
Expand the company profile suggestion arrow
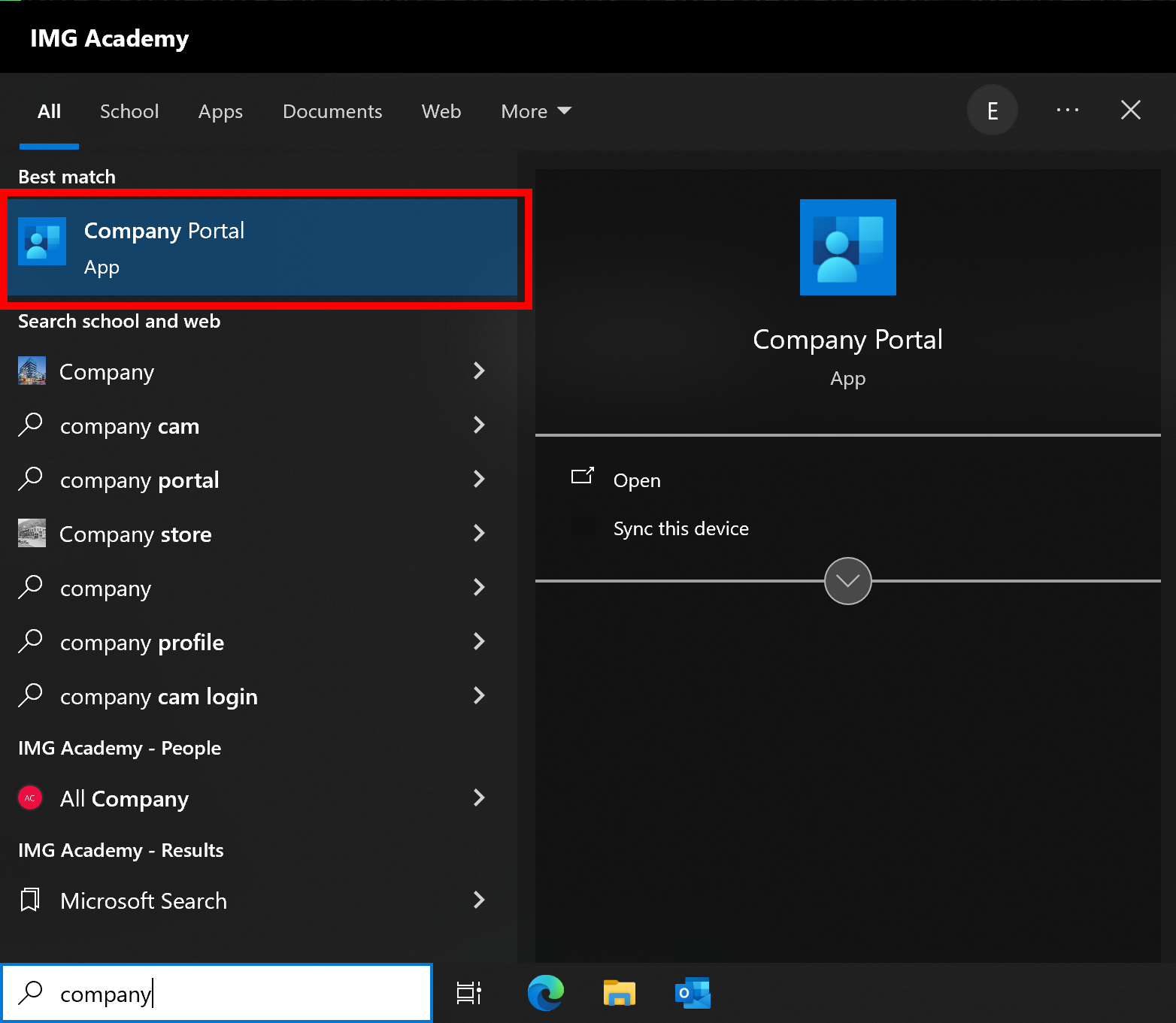pos(479,641)
